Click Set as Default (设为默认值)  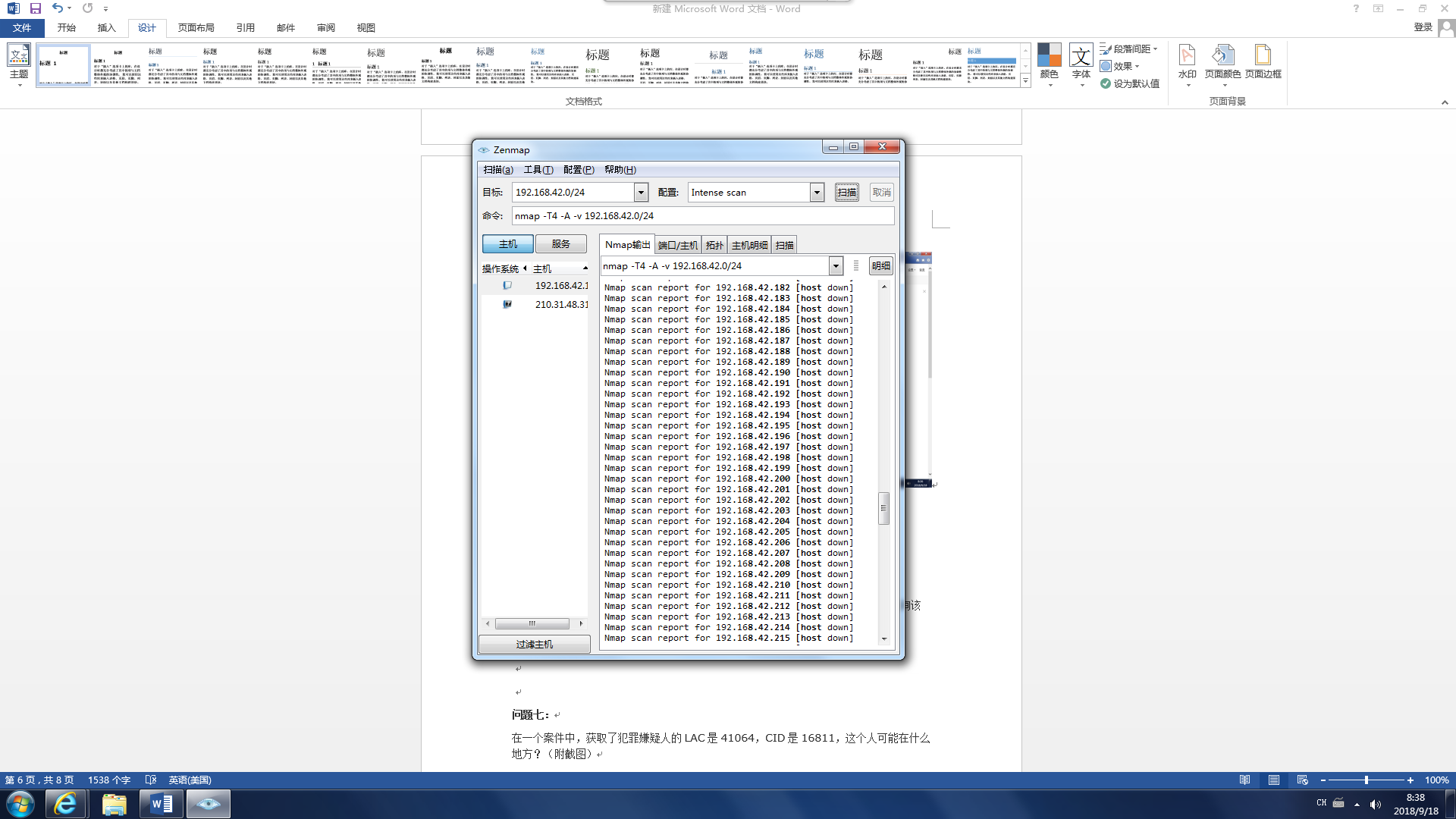1130,83
